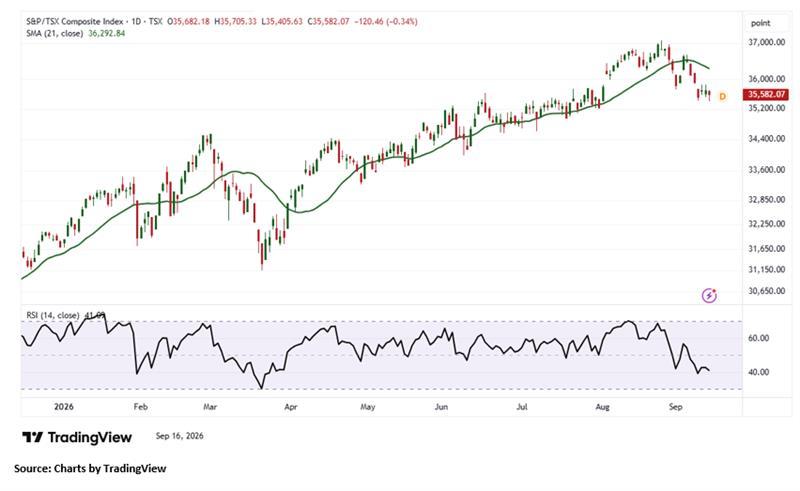Click the 32,250.00 price axis label
Viewport: 800px width, 491px height.
(x=766, y=224)
